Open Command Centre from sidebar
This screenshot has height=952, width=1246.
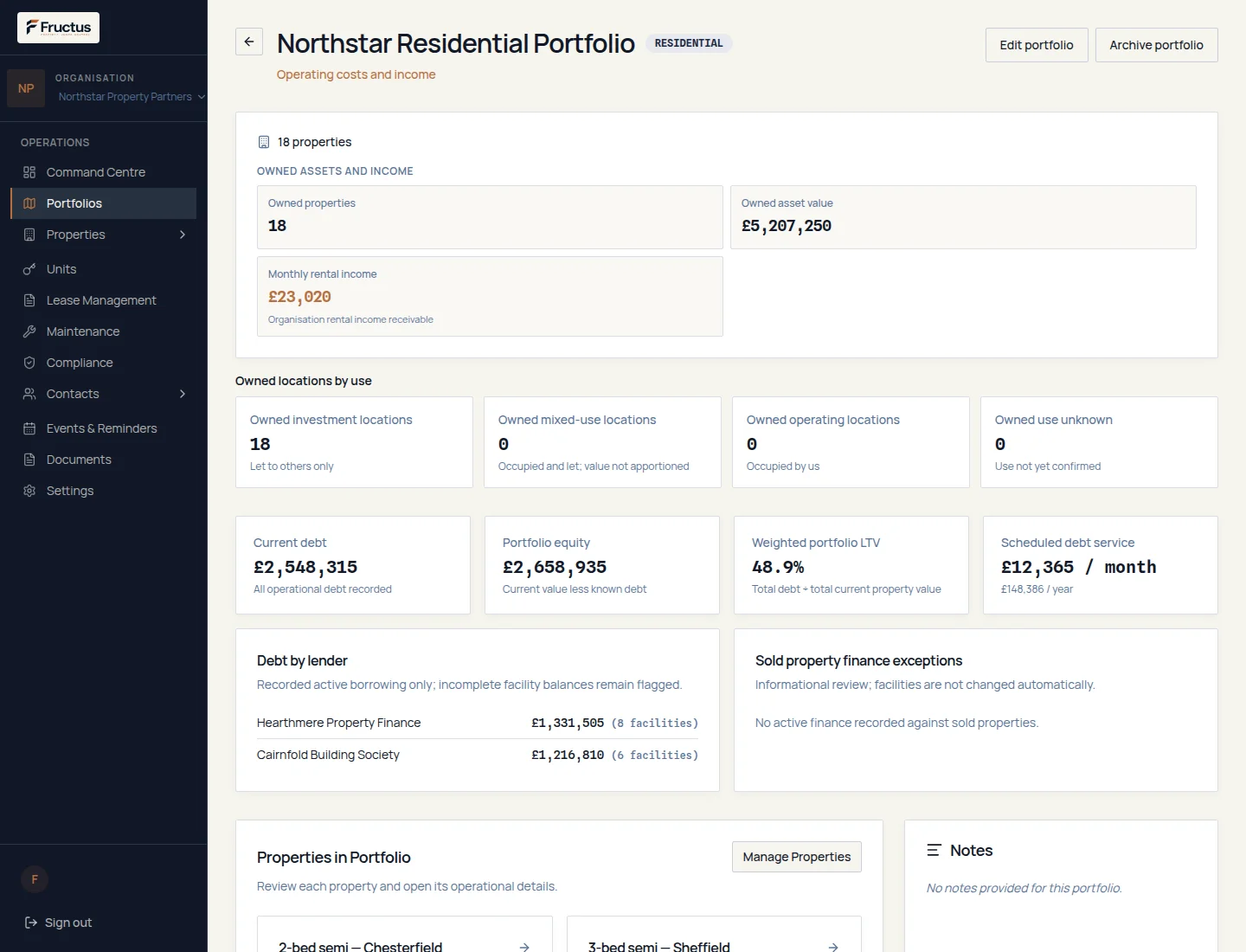[x=104, y=172]
